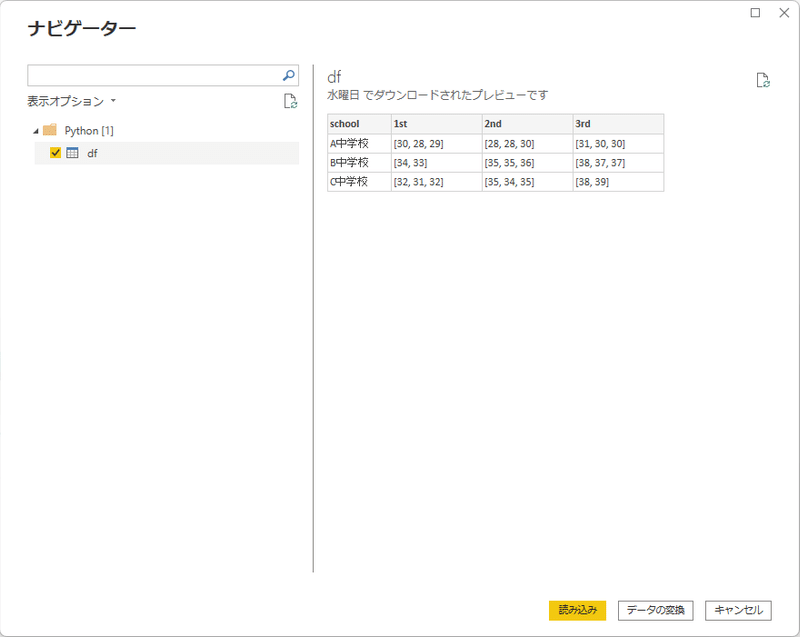Click the データの変換 button
This screenshot has height=637, width=800.
pos(655,610)
